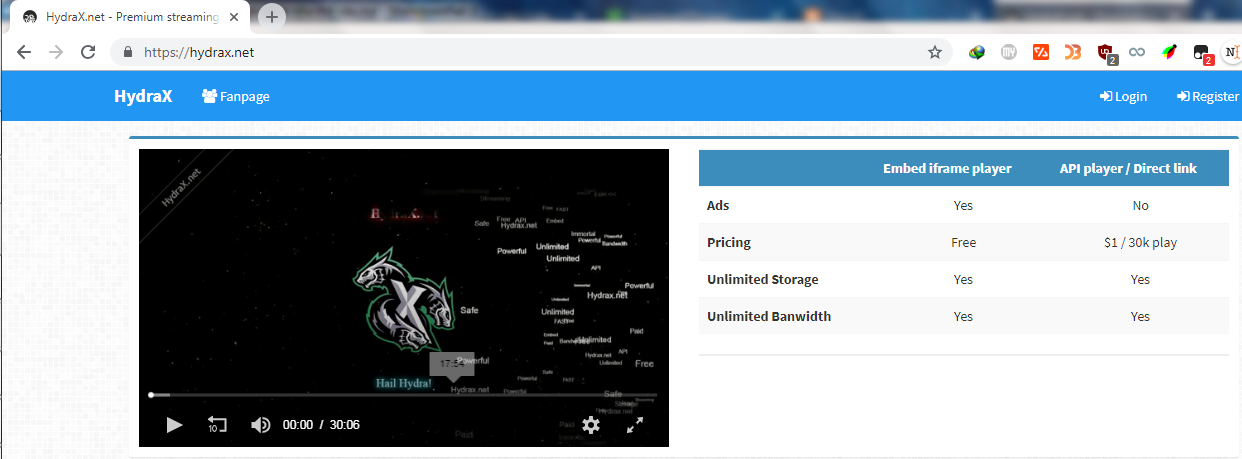Screen dimensions: 1242x459
Task: Open the infinity symbol extension
Action: click(1137, 52)
